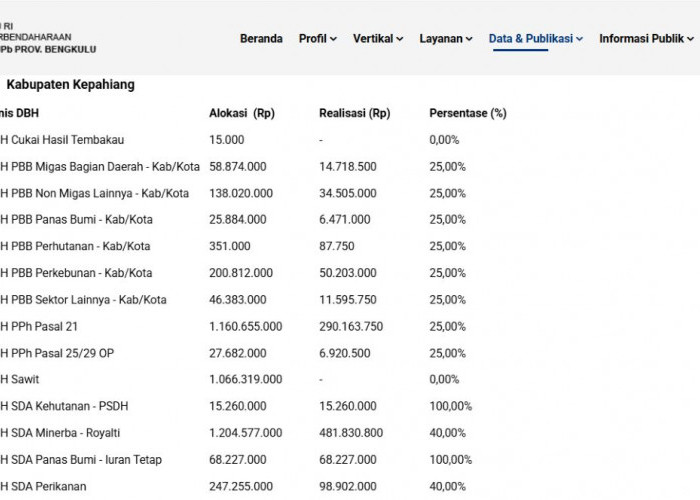Open the Data & Publikasi menu
This screenshot has width=700, height=500.
531,39
